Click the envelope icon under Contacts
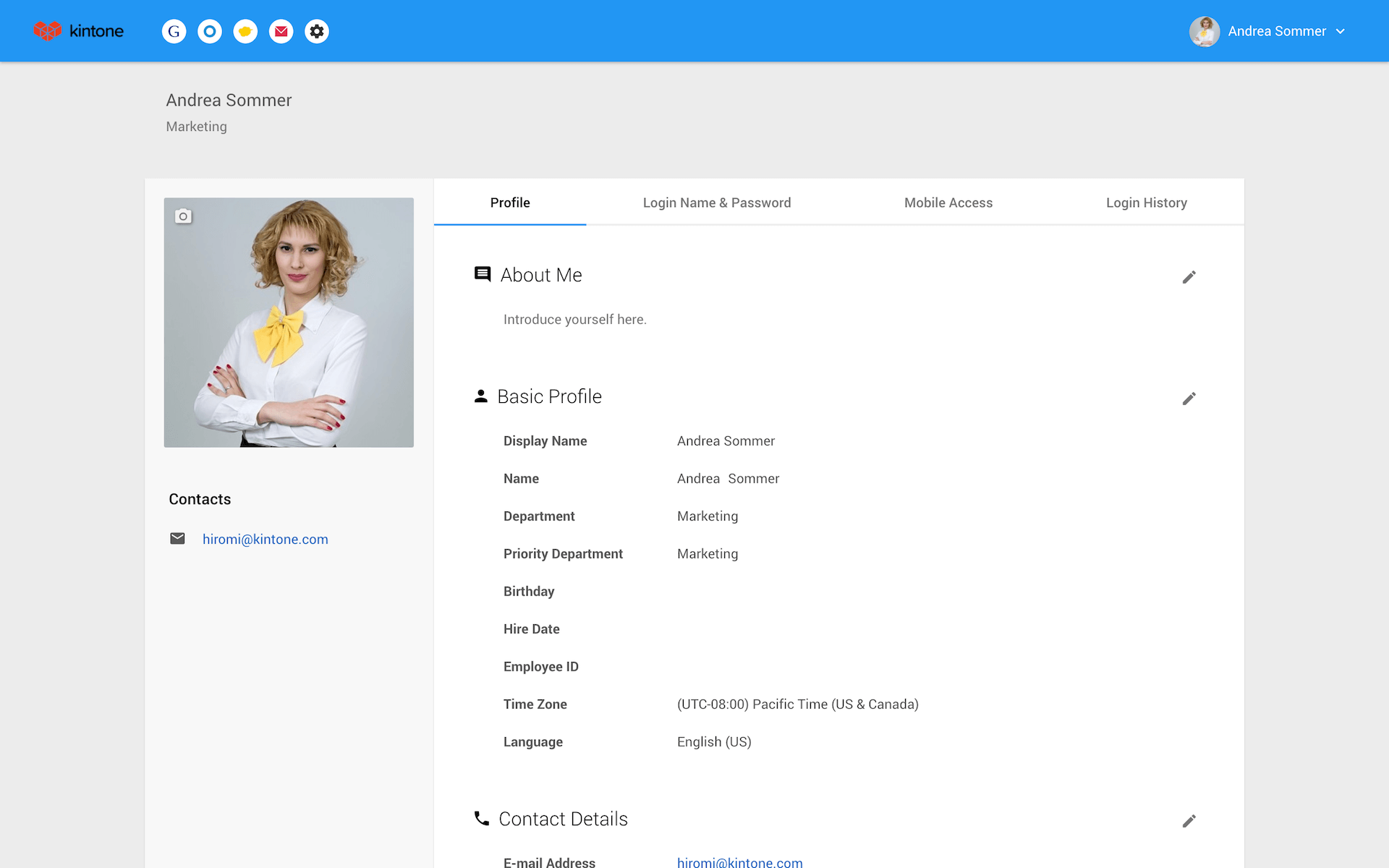 [177, 538]
